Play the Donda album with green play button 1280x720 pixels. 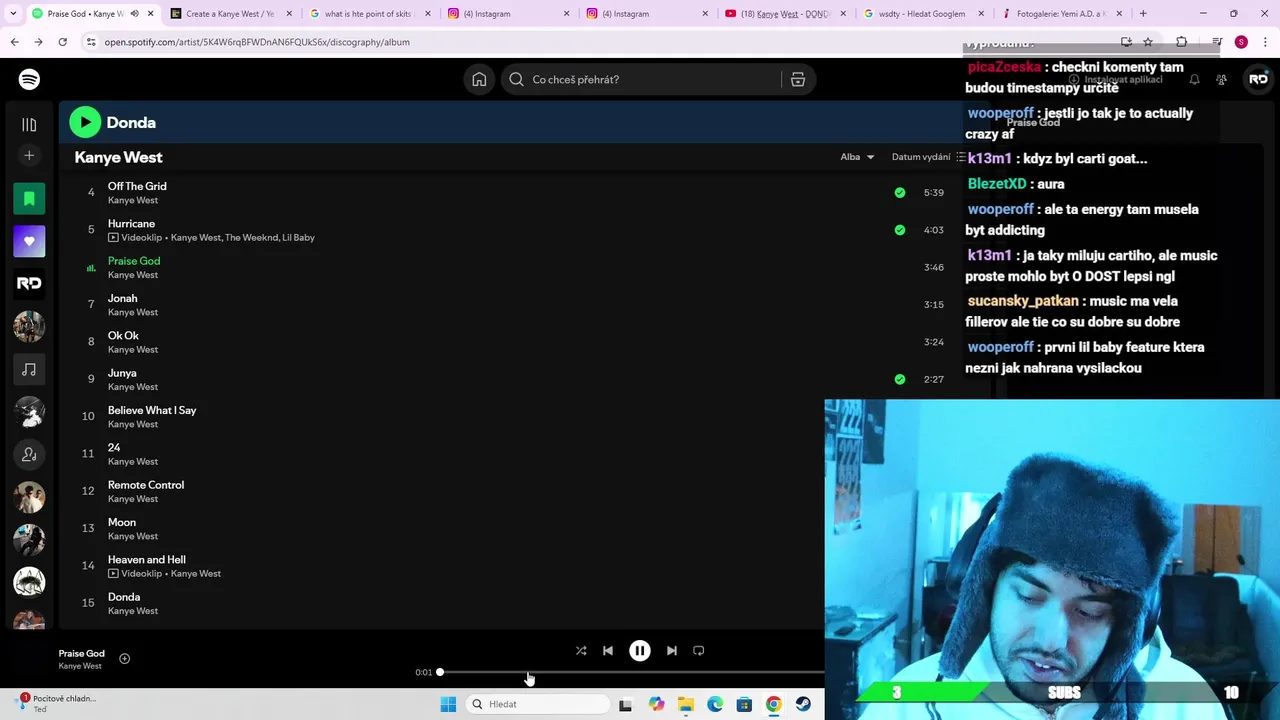pyautogui.click(x=85, y=122)
